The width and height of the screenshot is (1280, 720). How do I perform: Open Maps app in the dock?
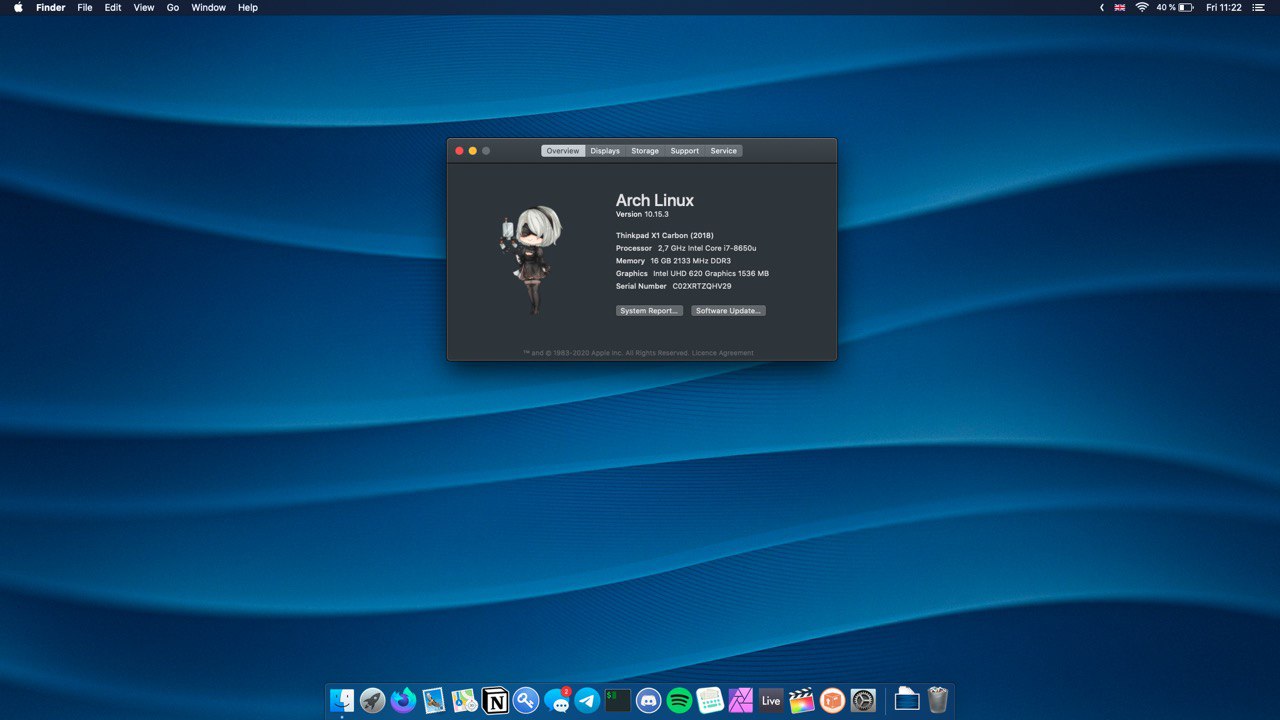(464, 701)
